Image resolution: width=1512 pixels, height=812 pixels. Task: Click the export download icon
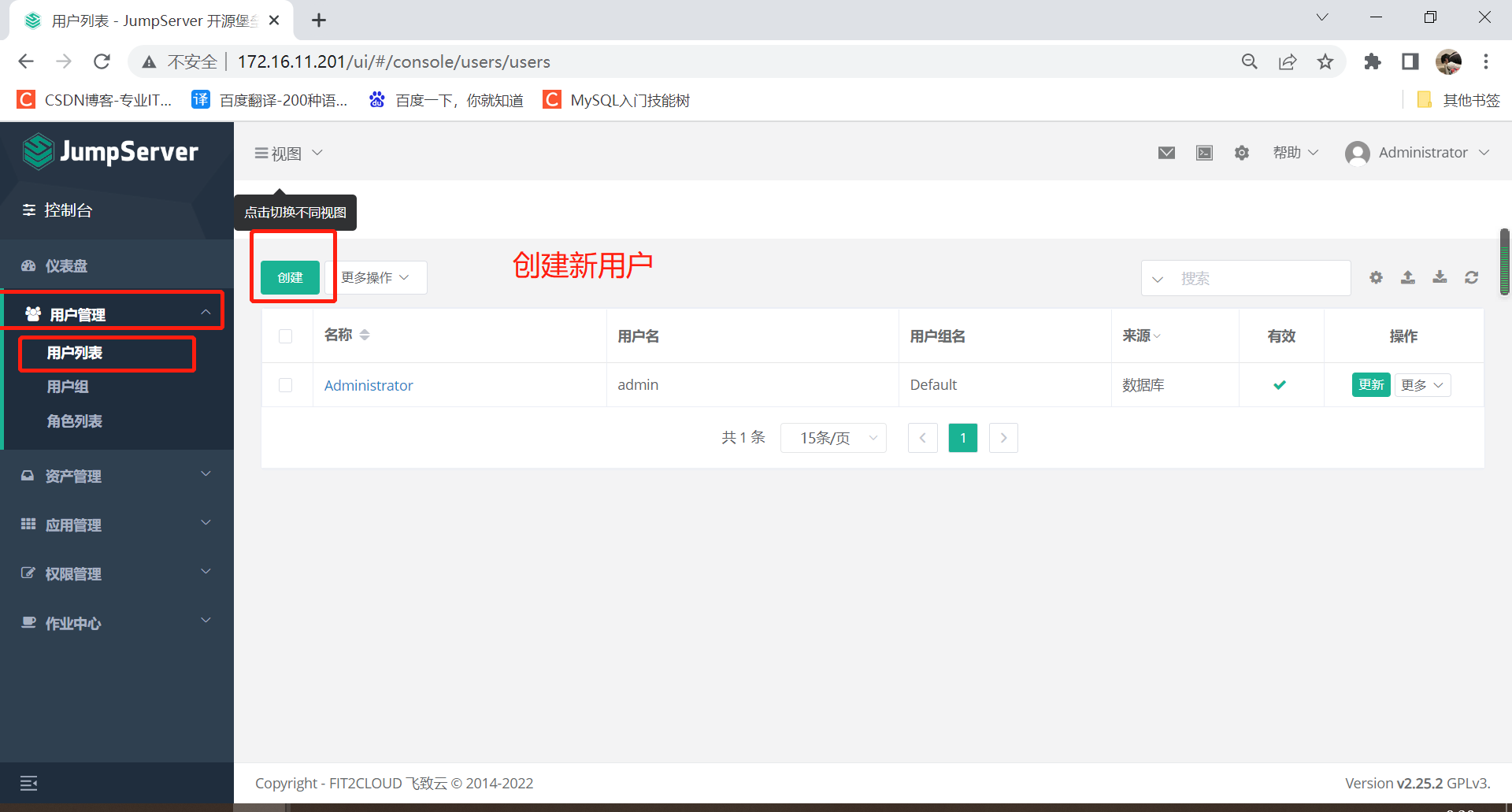(x=1440, y=277)
